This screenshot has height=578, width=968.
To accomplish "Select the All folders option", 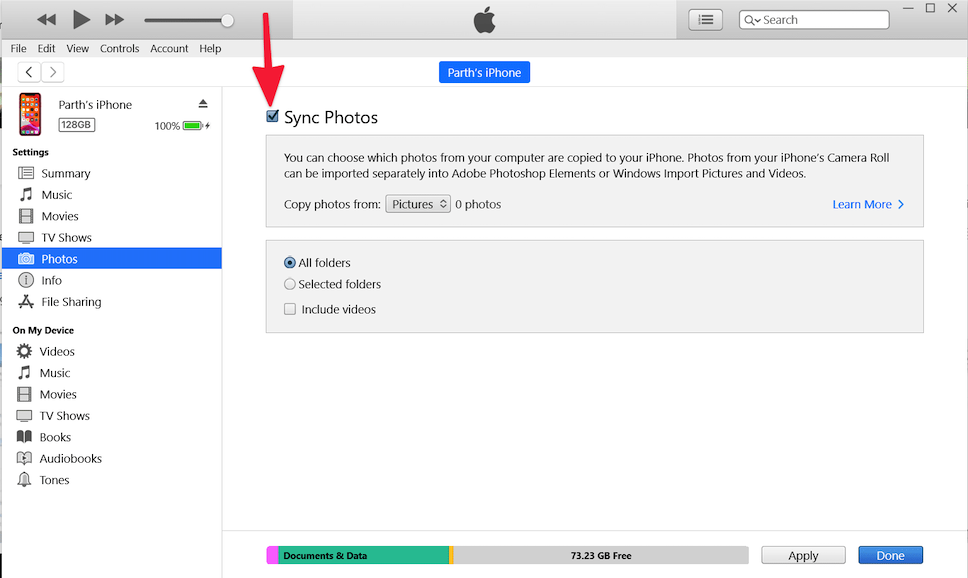I will [290, 263].
